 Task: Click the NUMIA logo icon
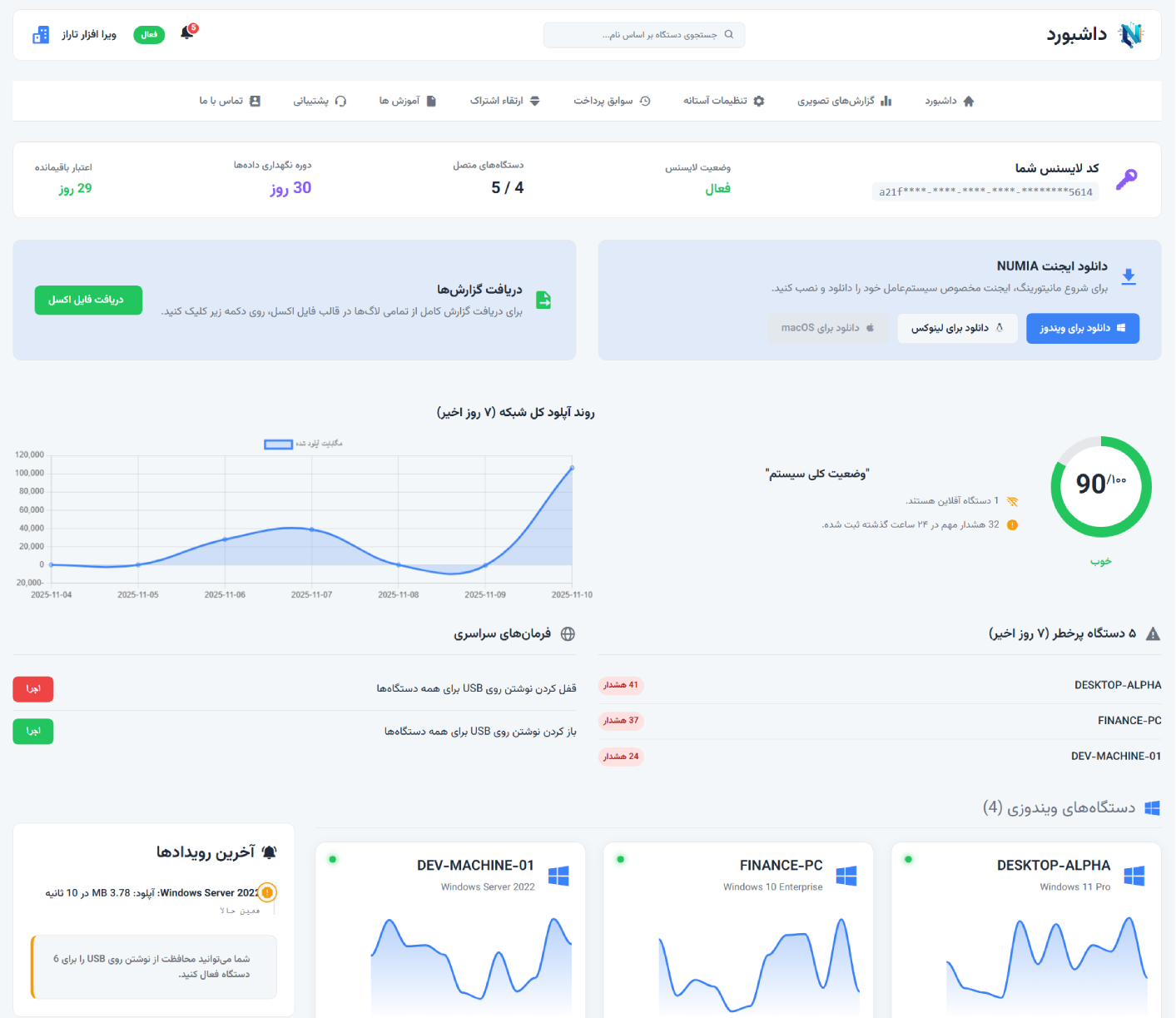(1130, 35)
